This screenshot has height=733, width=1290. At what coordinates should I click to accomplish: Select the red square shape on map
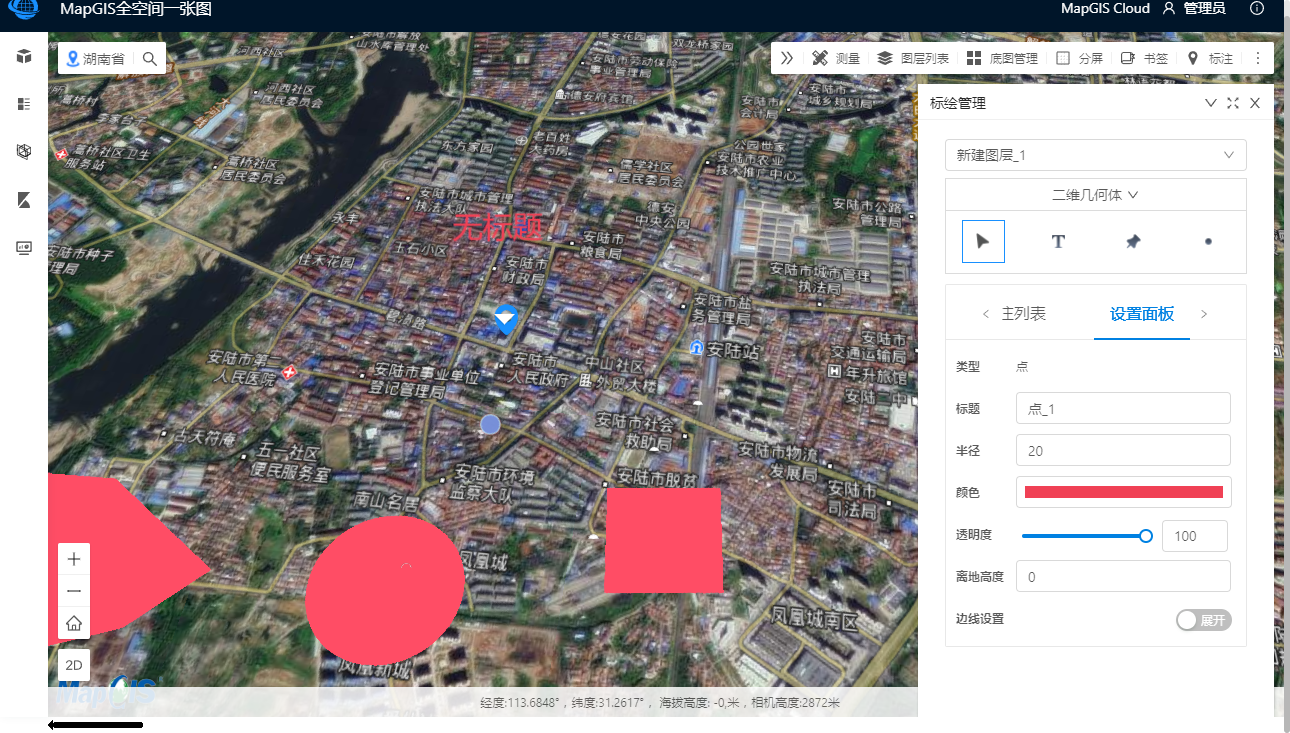tap(663, 540)
